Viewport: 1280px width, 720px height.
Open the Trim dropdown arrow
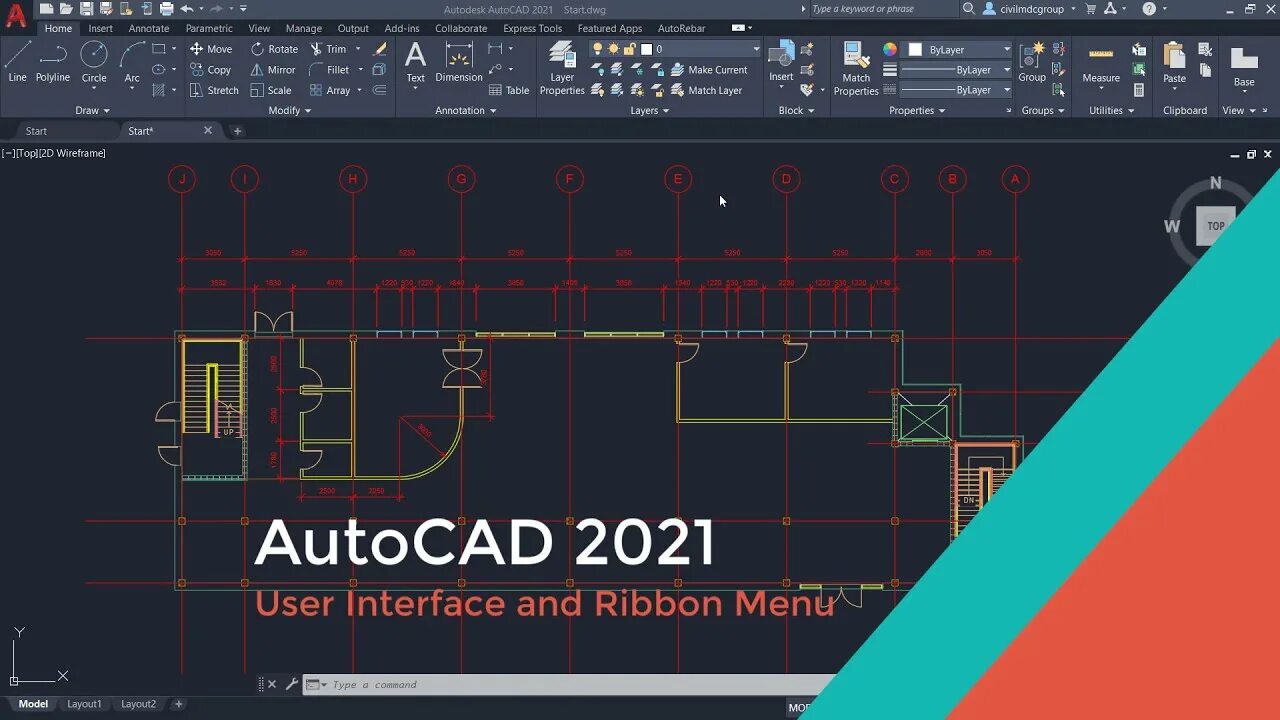pyautogui.click(x=358, y=49)
